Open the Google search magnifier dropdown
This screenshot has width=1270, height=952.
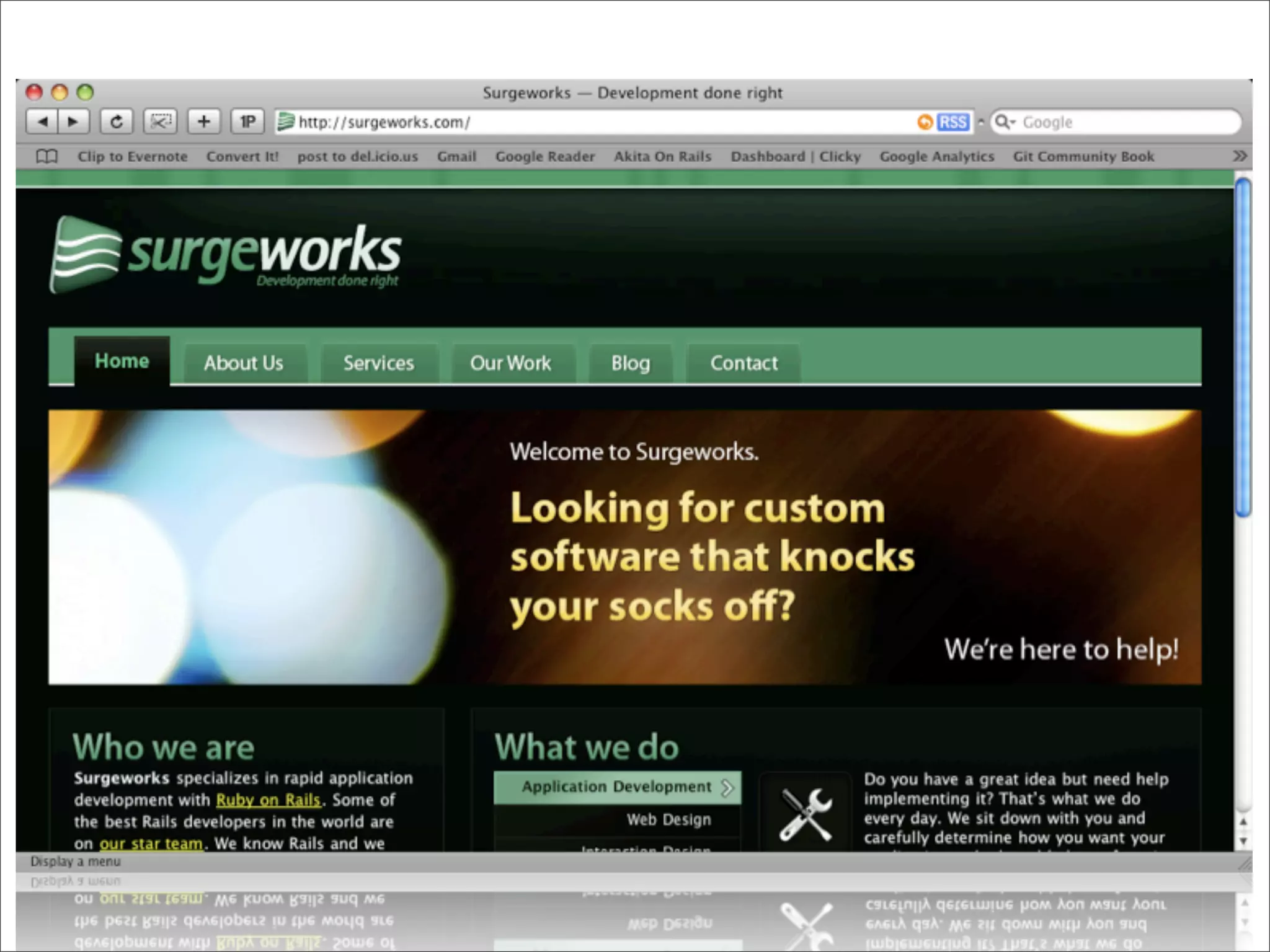(x=1004, y=122)
